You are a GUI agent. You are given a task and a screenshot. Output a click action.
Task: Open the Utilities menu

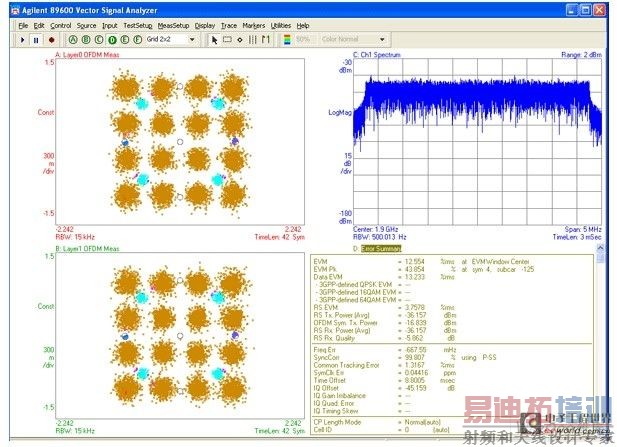coord(281,26)
